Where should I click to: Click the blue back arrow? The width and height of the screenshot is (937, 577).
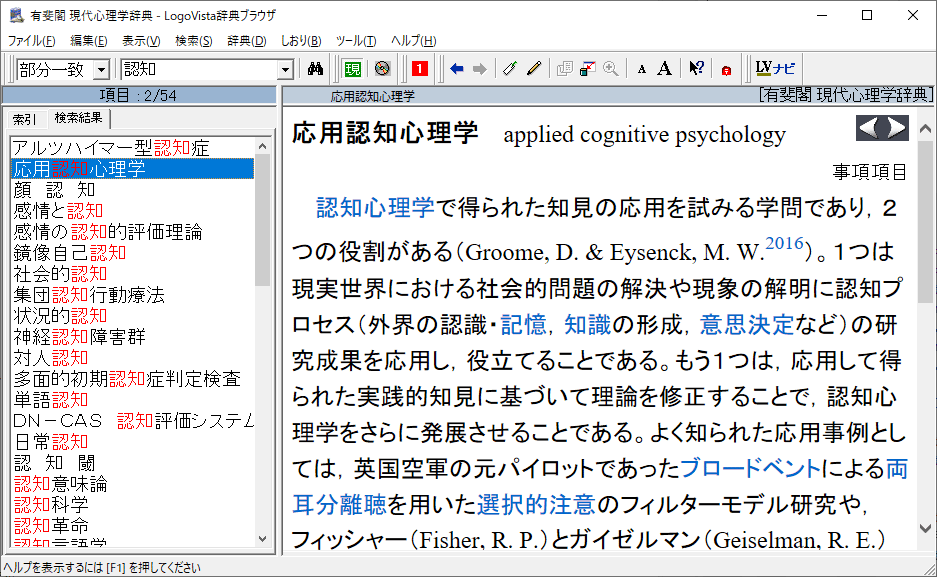(457, 69)
